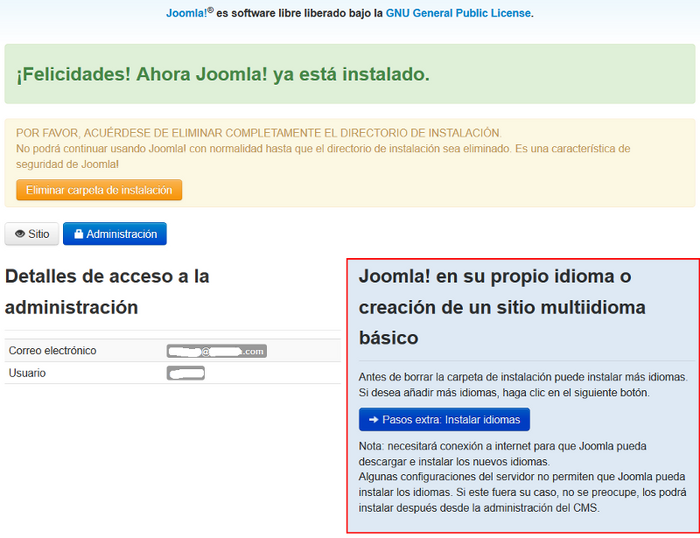Click the Instalar idiomas button text
This screenshot has width=700, height=538.
[x=450, y=420]
